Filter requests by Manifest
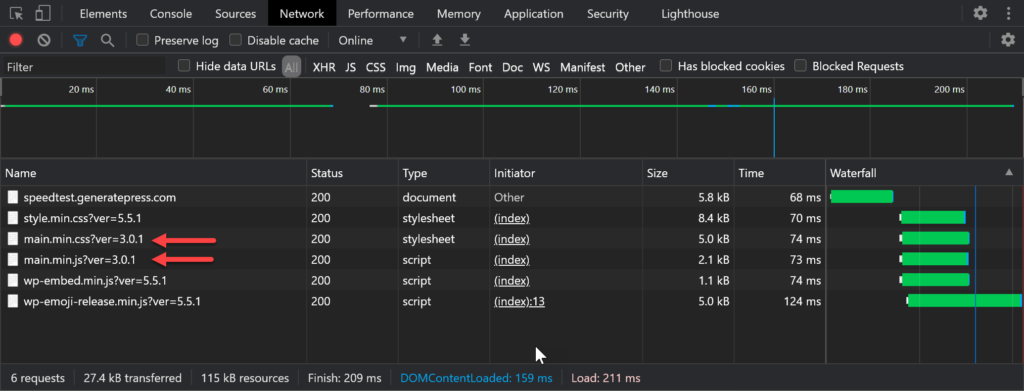The image size is (1024, 391). pyautogui.click(x=583, y=67)
